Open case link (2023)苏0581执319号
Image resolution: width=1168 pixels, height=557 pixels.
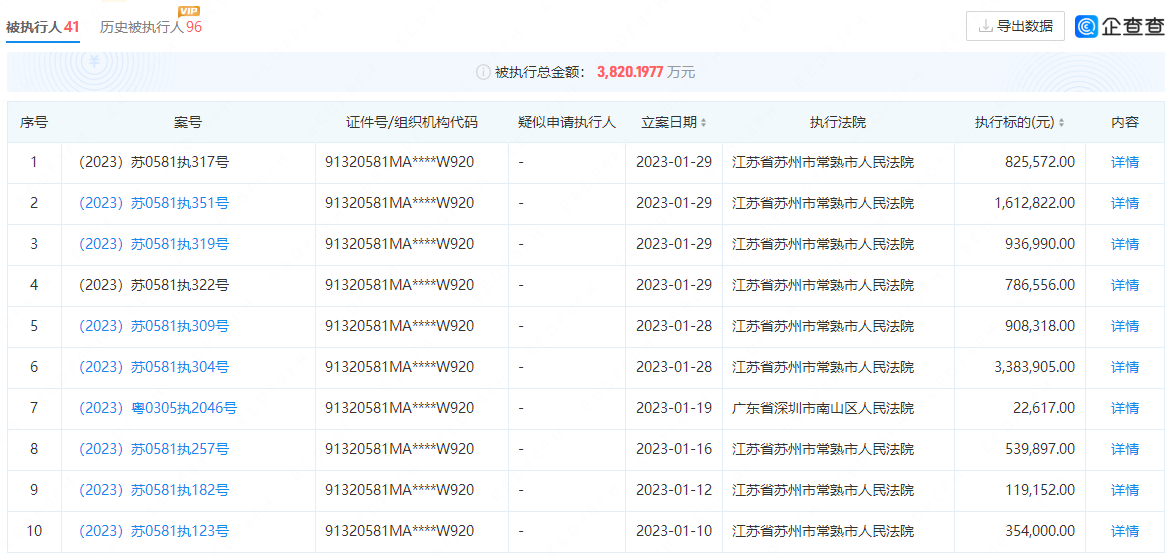coord(154,244)
